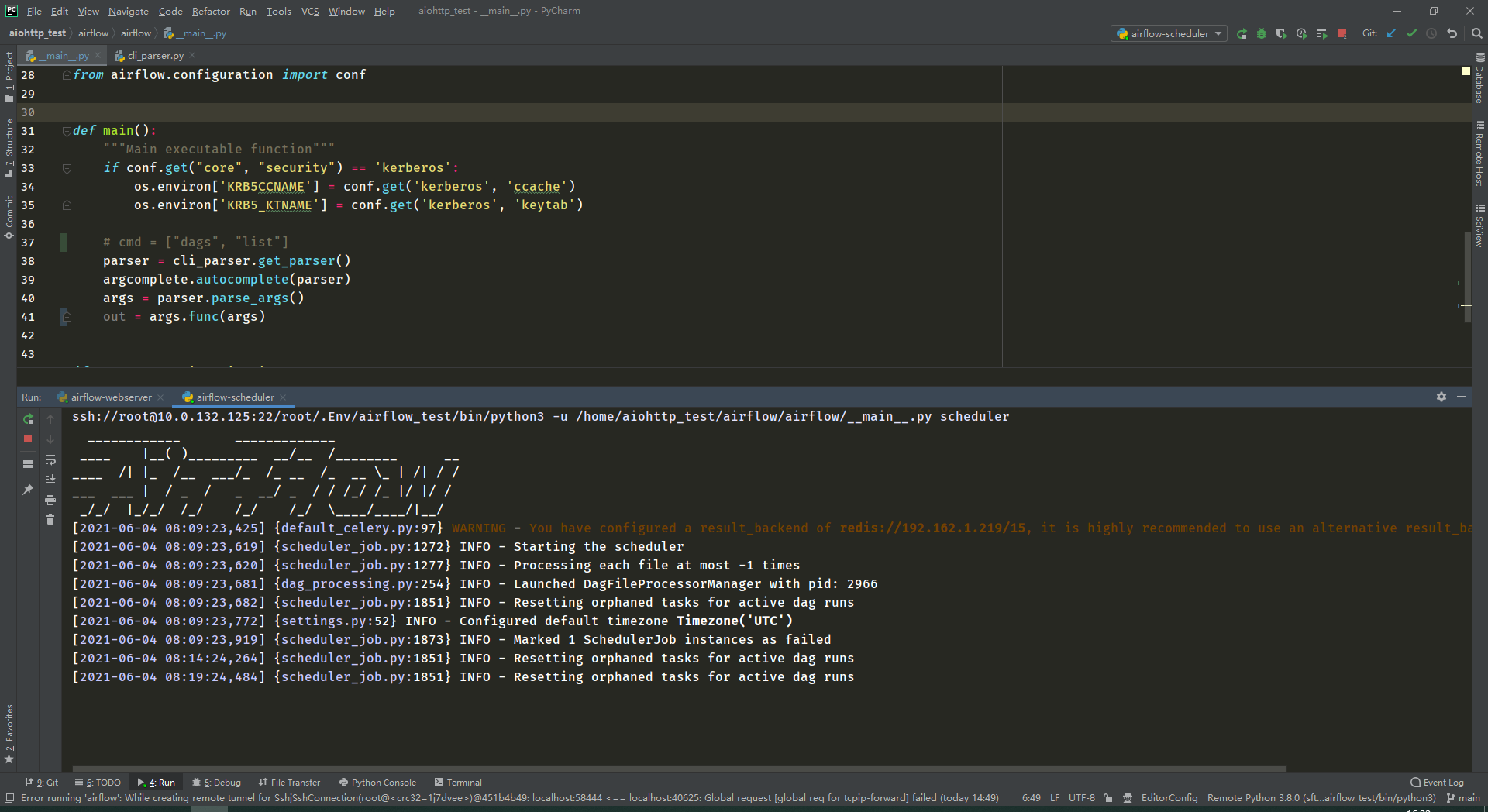Click the yellow inspection indicator in editor
This screenshot has width=1488, height=812.
[x=1466, y=71]
